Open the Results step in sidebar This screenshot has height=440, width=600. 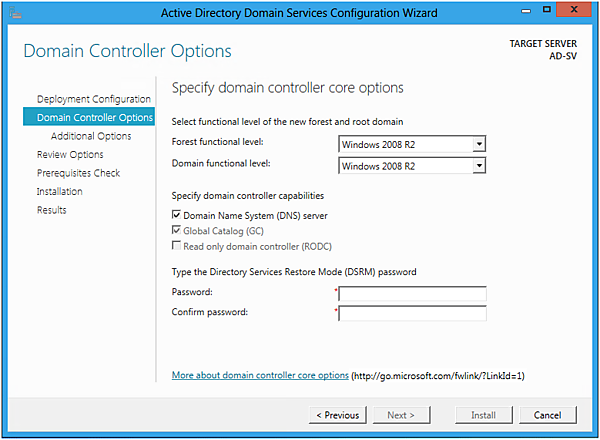pos(52,210)
